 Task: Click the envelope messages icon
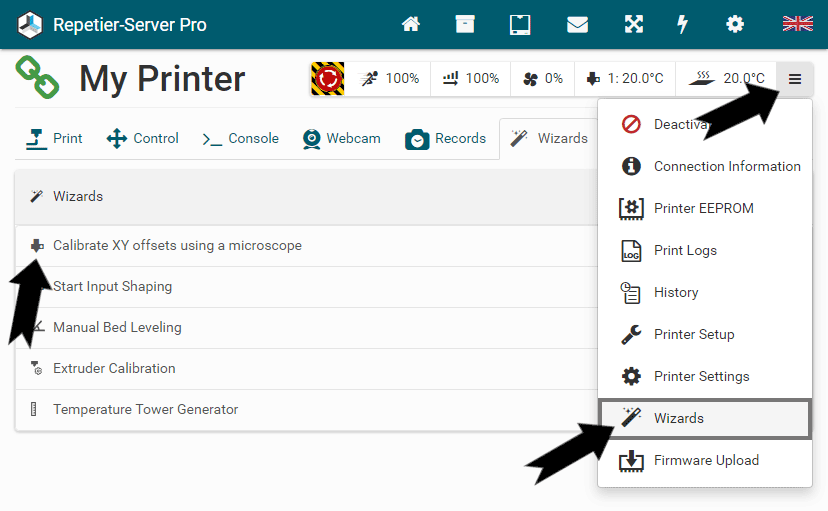(577, 24)
